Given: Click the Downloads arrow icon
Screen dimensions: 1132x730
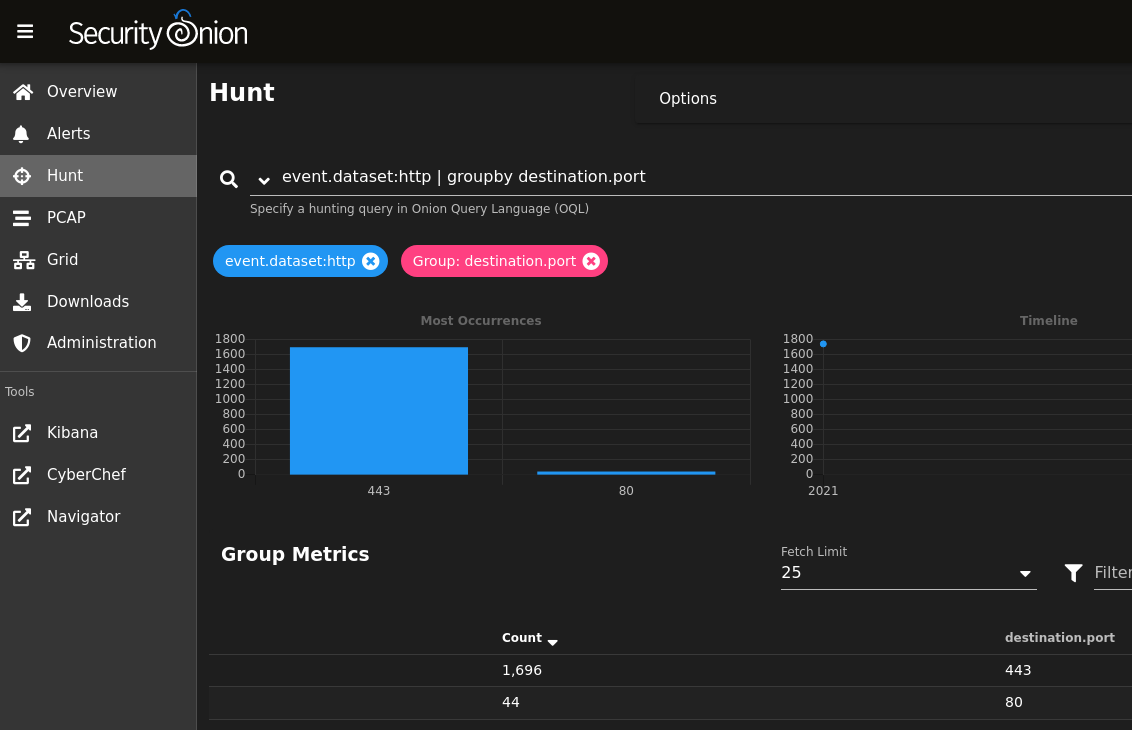Looking at the screenshot, I should [22, 302].
